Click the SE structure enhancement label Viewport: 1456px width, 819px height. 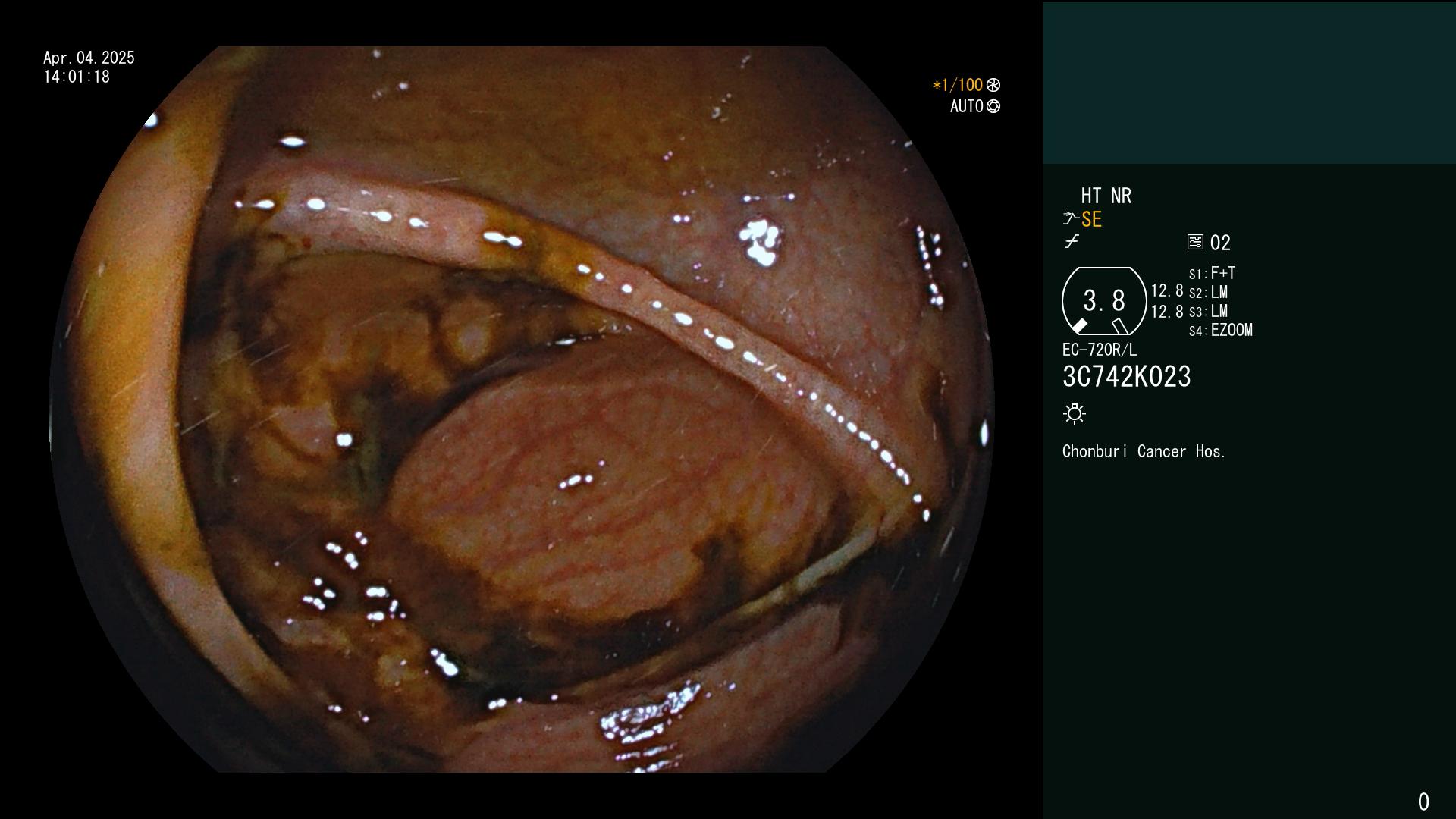pyautogui.click(x=1092, y=220)
